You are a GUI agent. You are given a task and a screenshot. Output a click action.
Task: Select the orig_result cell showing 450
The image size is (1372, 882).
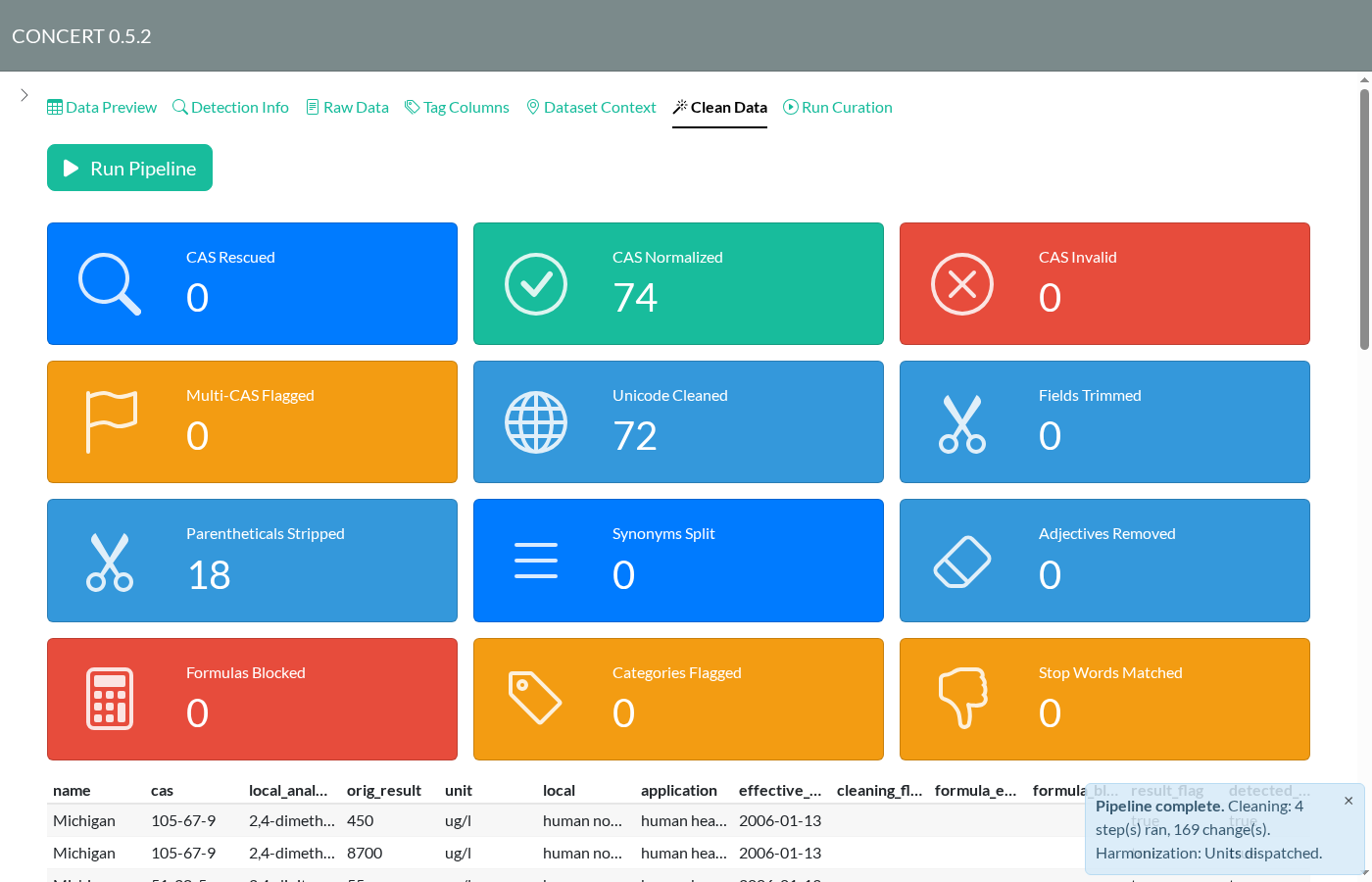[x=390, y=821]
